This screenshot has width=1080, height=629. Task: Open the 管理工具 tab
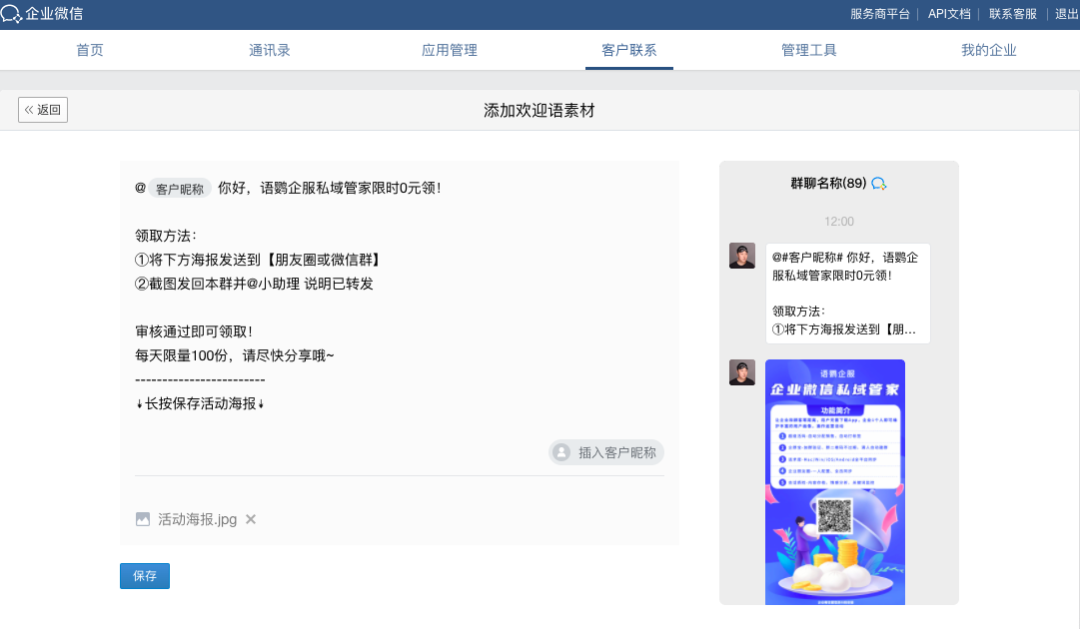pos(809,50)
